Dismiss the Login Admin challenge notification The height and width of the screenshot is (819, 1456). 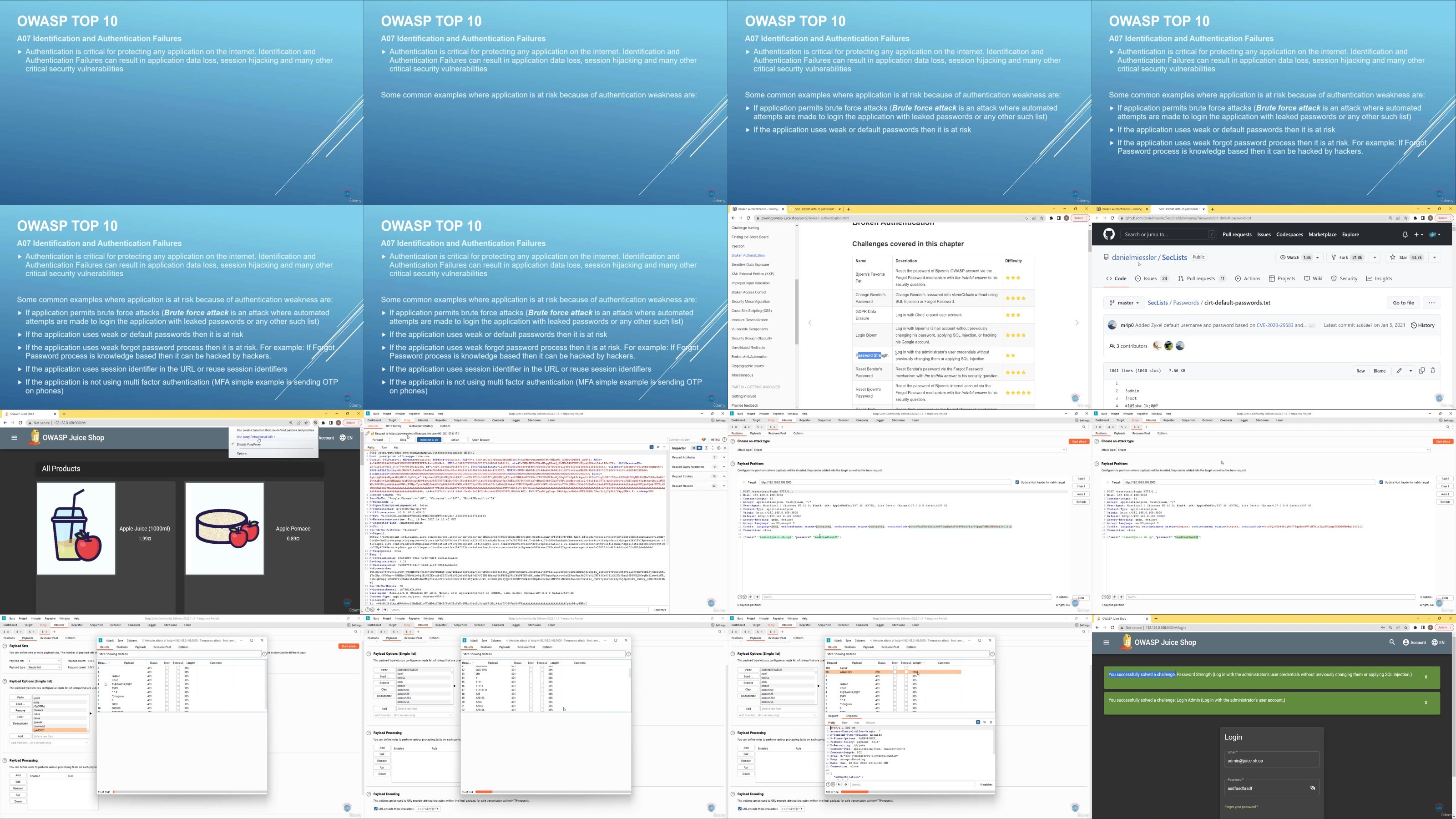pos(1426,703)
